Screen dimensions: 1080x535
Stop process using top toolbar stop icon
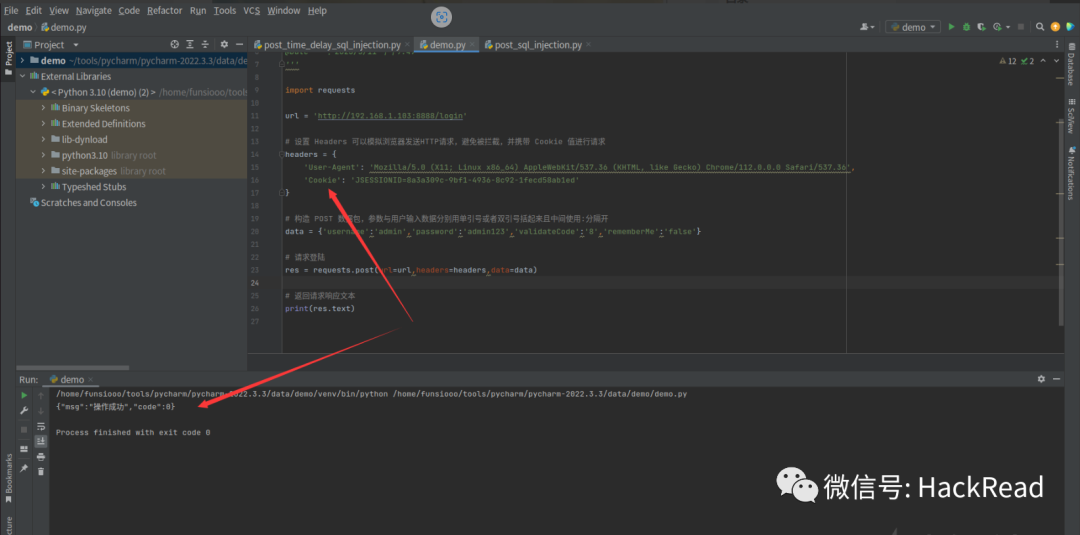(1021, 27)
